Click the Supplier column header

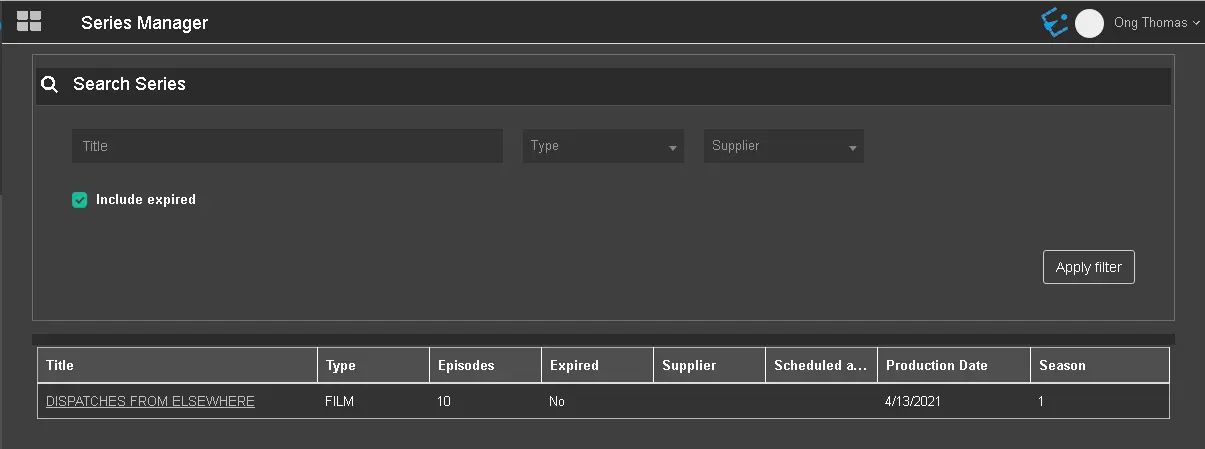coord(689,365)
